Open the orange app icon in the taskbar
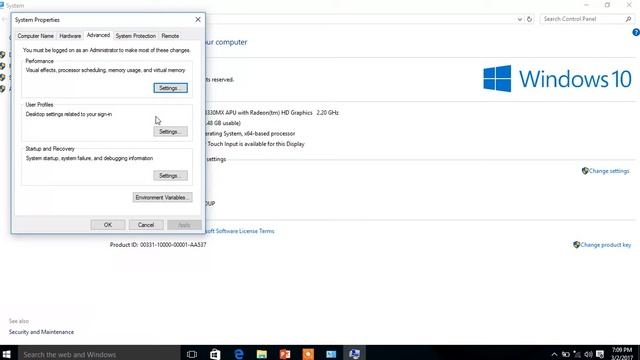Screen dimensions: 640x360 [x=308, y=354]
